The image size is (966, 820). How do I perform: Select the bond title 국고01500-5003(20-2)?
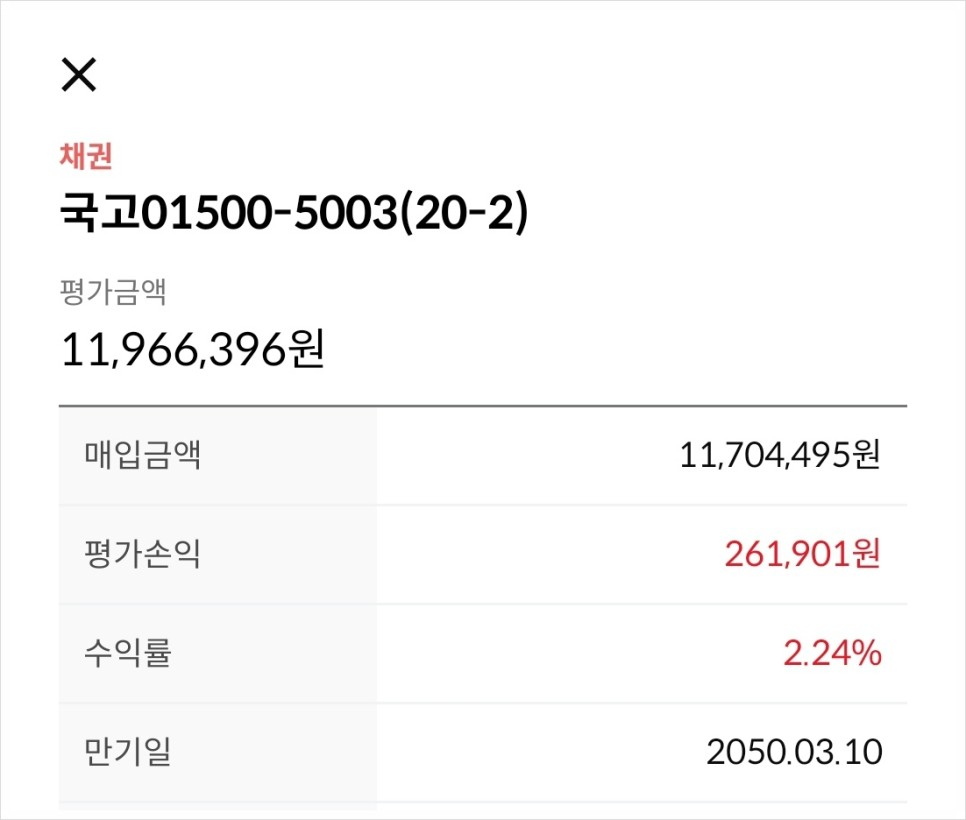pos(294,213)
